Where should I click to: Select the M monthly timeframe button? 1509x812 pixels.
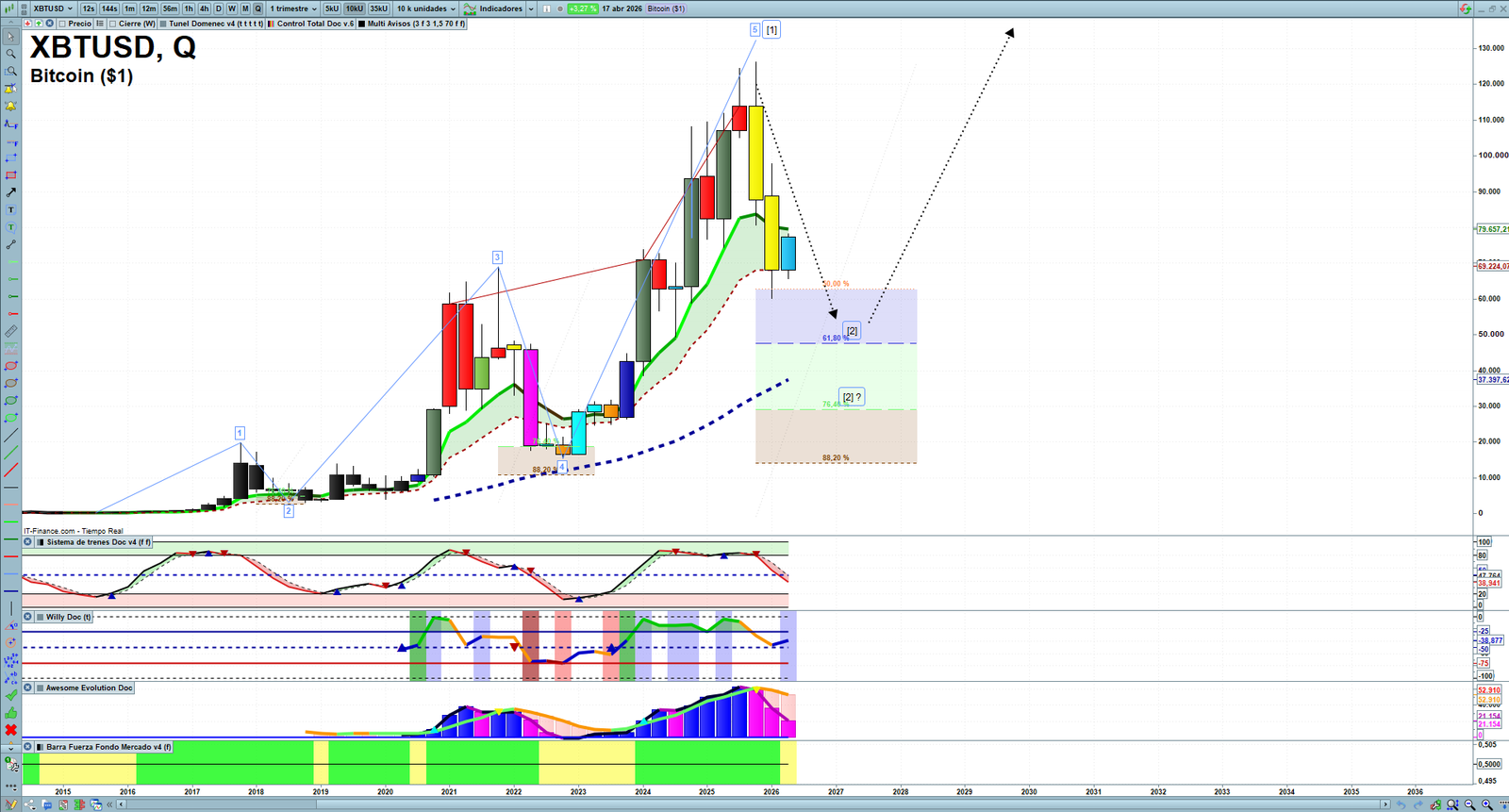coord(245,8)
